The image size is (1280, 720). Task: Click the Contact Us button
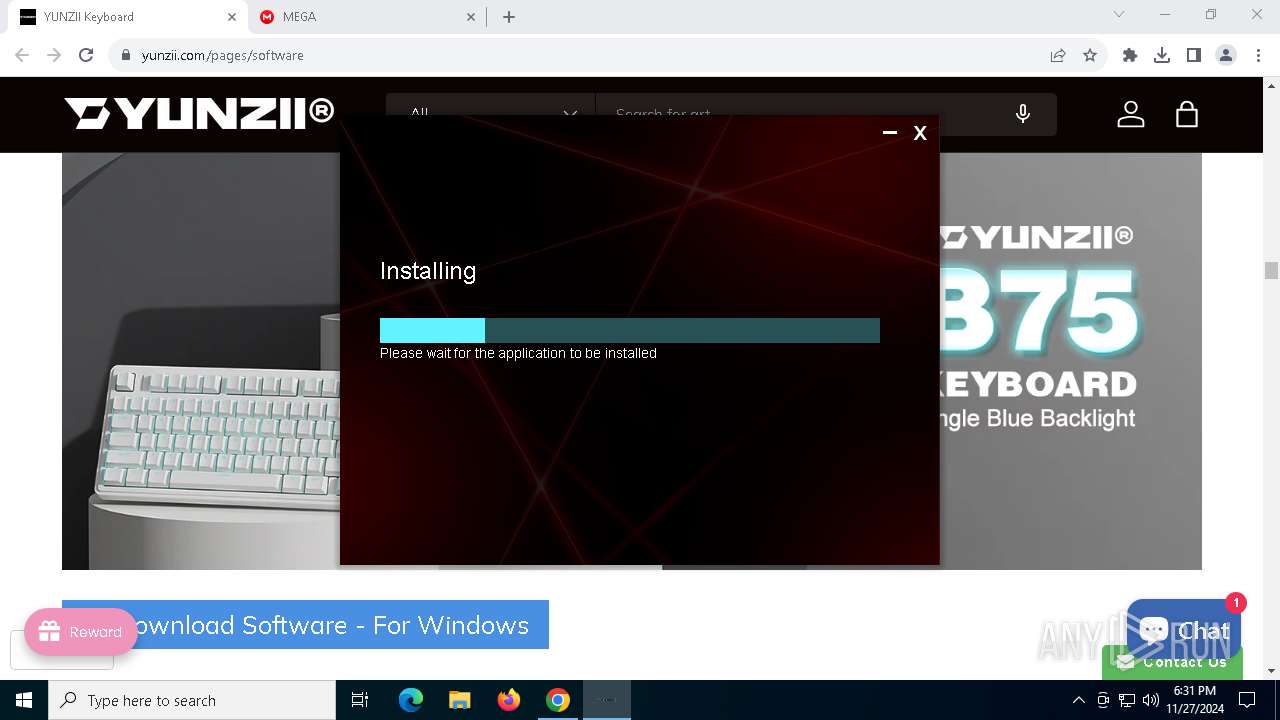(x=1173, y=663)
